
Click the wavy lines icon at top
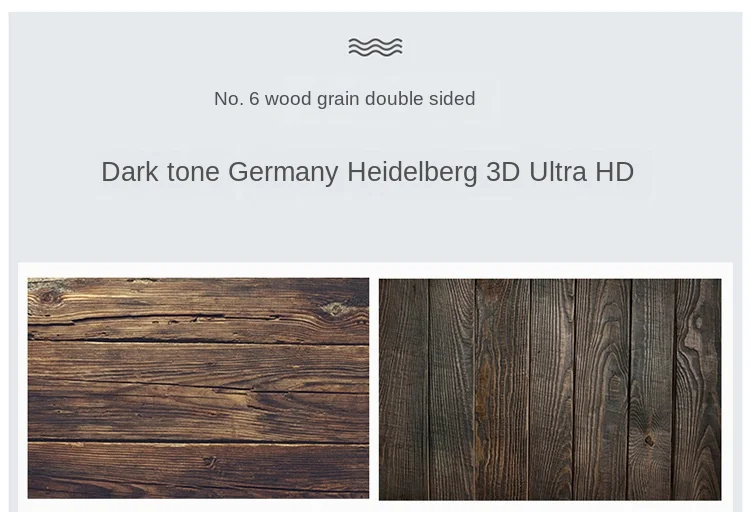tap(375, 47)
